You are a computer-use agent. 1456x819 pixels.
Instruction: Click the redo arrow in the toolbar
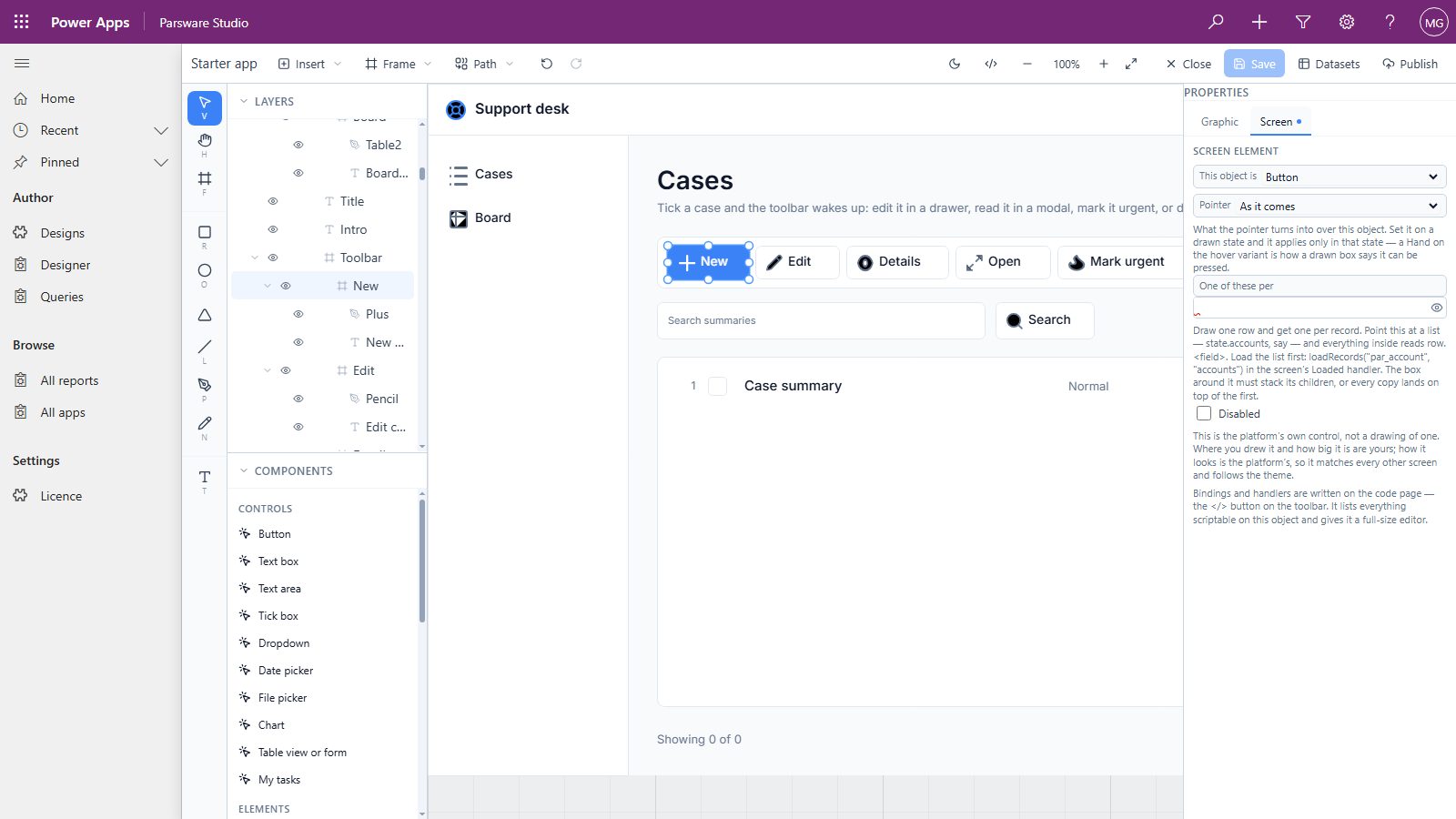point(576,64)
